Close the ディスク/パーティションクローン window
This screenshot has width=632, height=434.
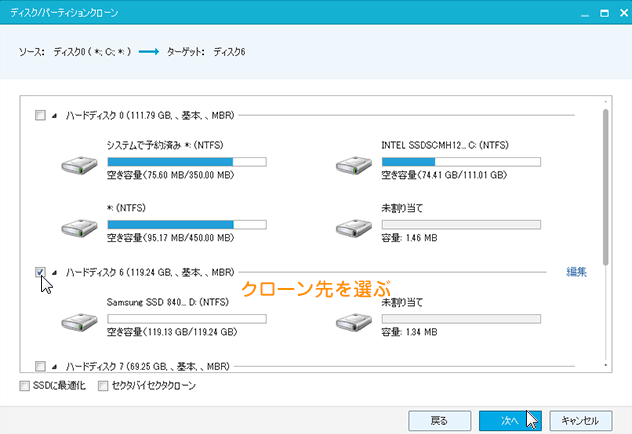[x=624, y=13]
